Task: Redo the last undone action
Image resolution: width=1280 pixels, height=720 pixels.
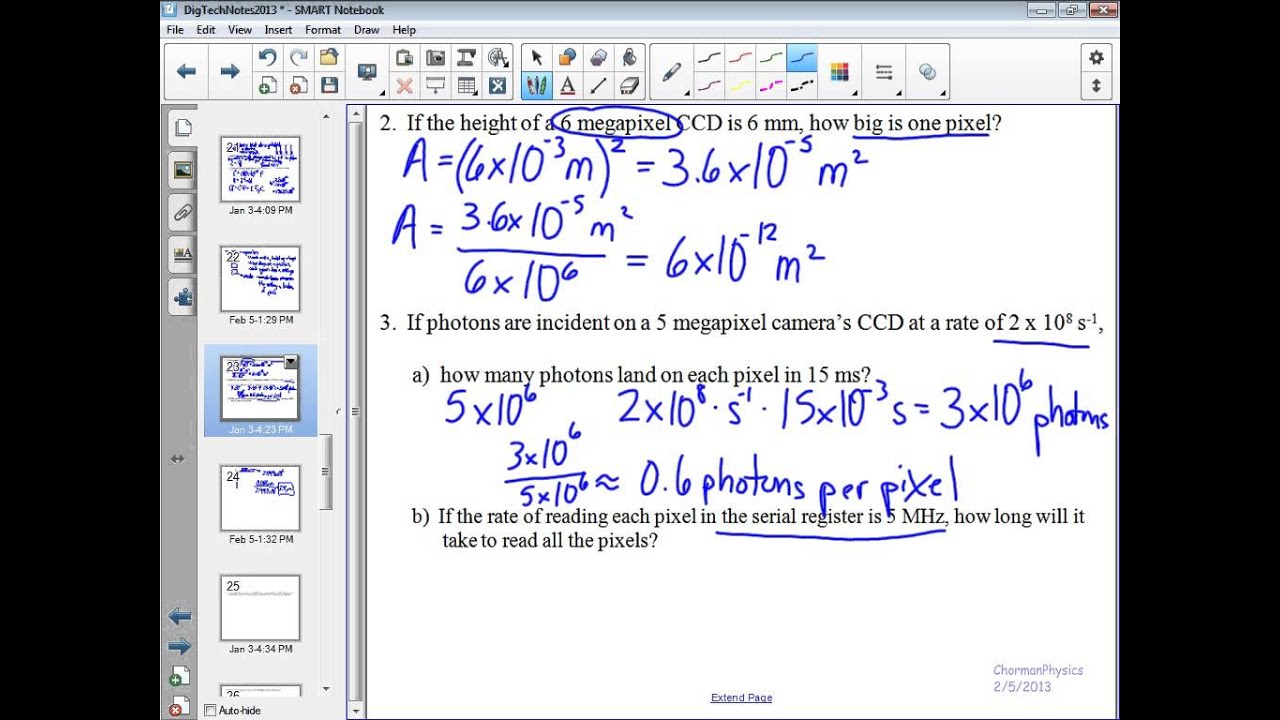Action: point(298,58)
